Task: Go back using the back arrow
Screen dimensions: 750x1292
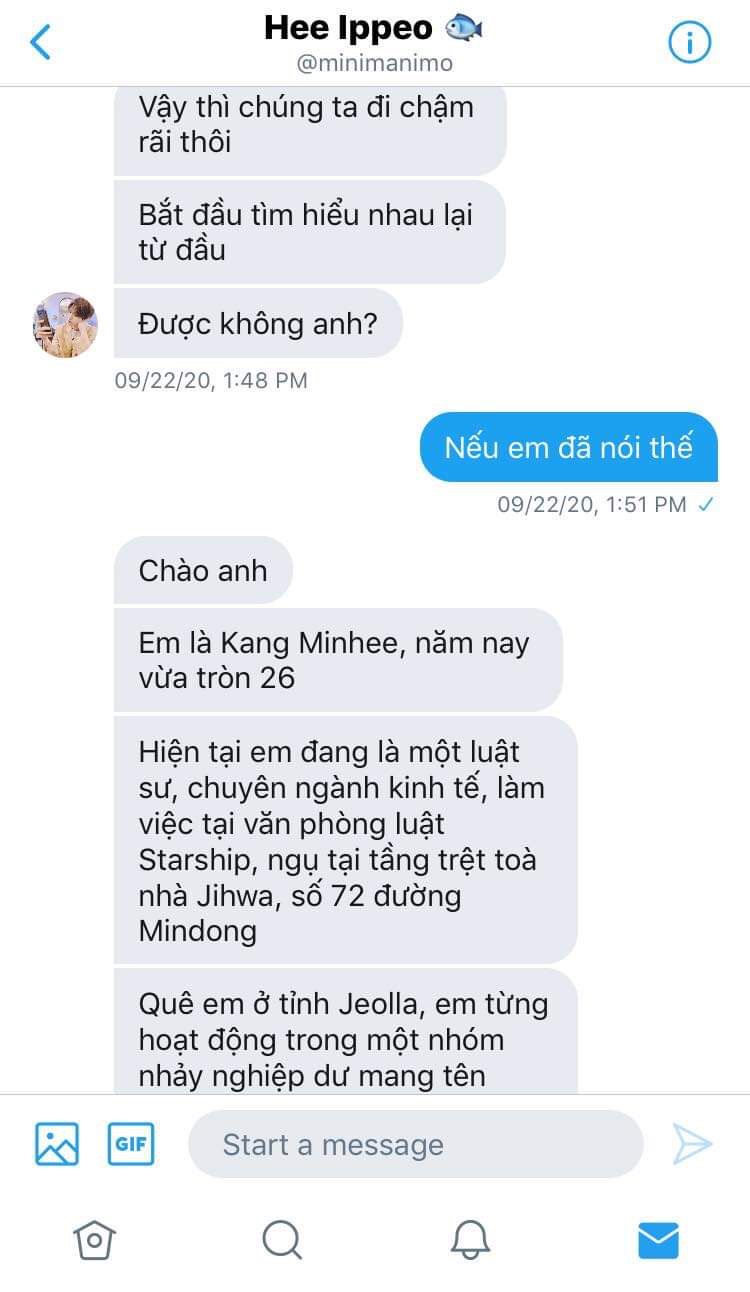Action: (40, 43)
